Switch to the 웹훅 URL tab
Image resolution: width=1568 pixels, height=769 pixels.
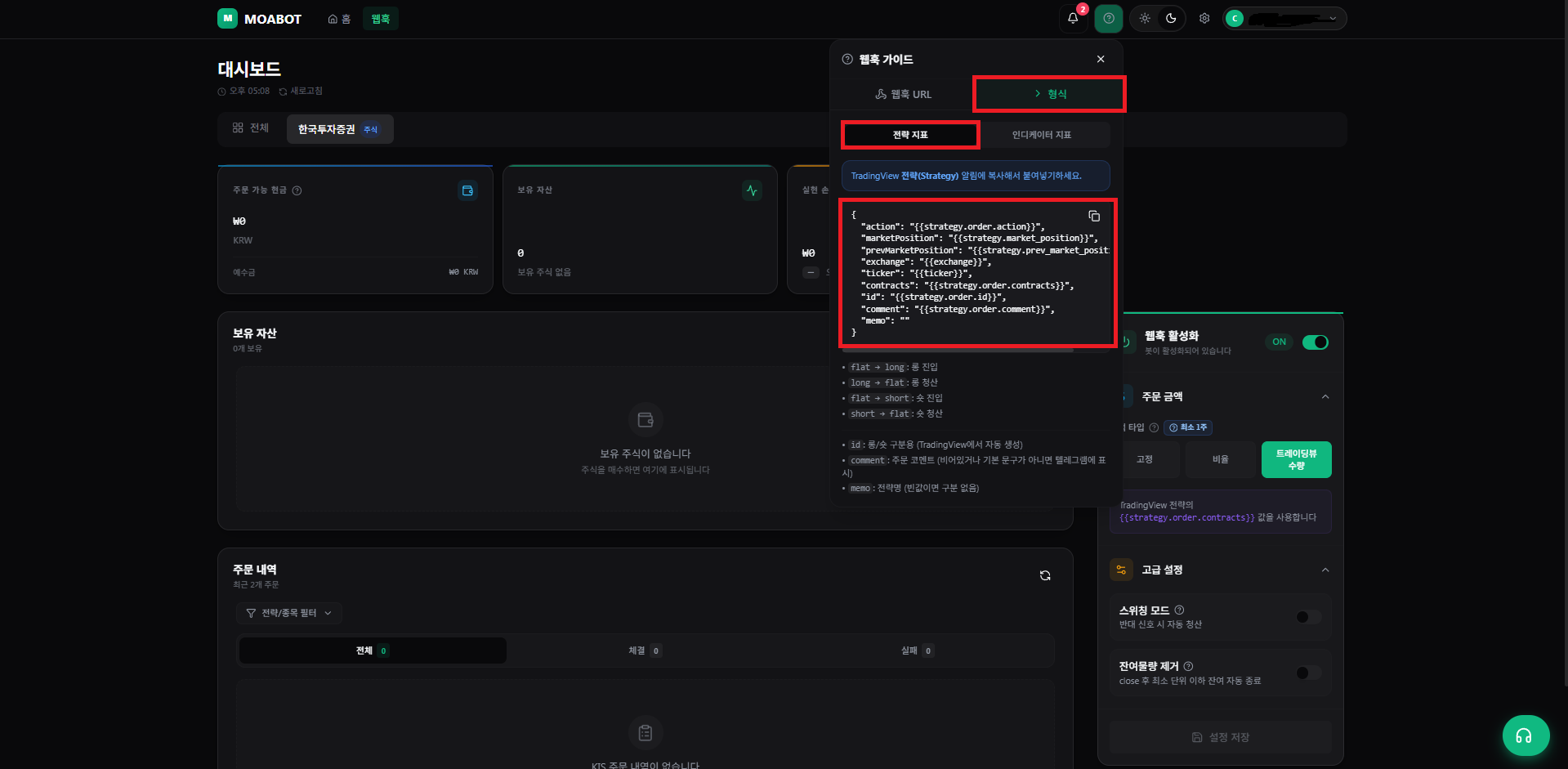click(903, 94)
